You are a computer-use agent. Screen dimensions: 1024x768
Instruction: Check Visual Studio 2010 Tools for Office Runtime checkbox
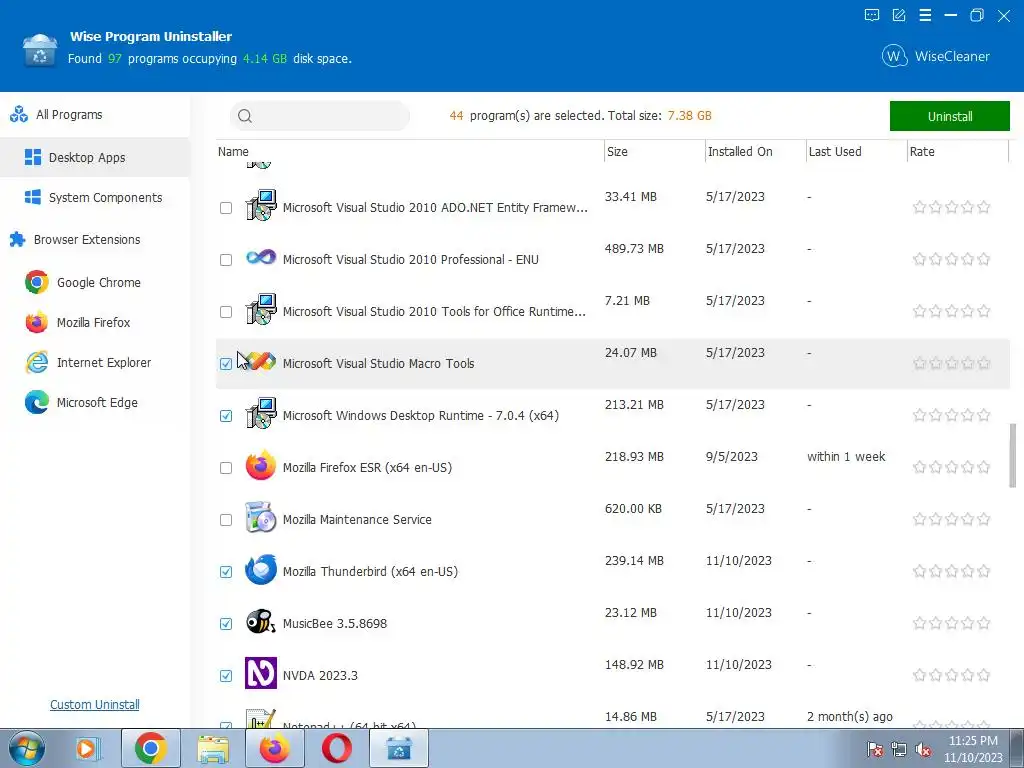point(226,312)
